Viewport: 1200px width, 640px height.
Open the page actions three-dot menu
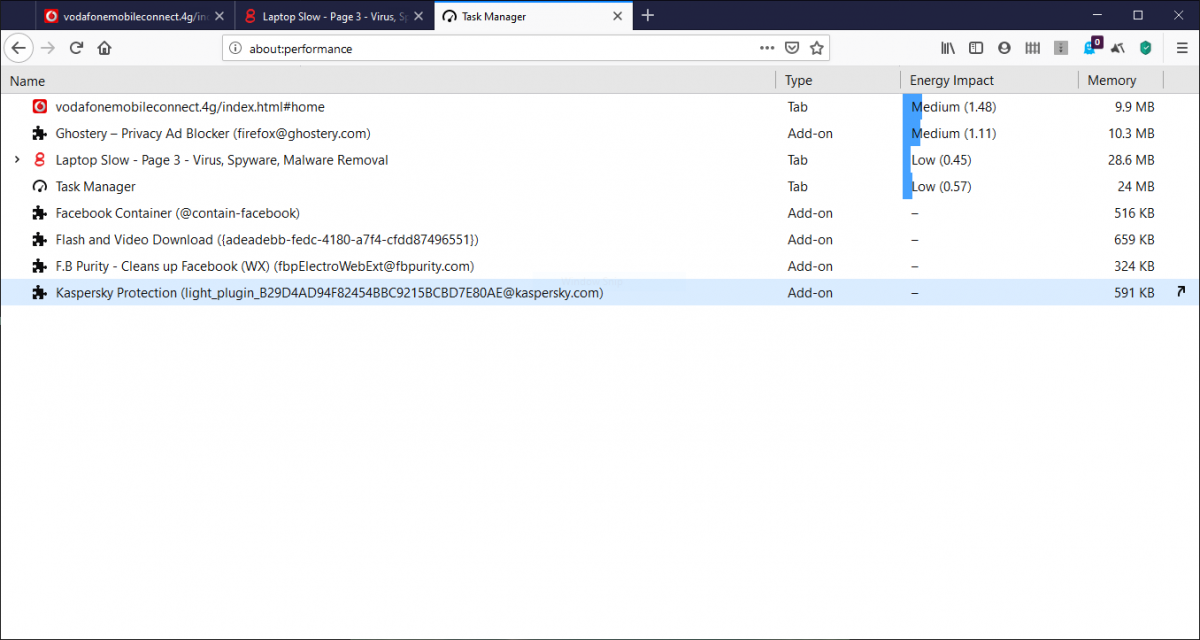click(767, 48)
